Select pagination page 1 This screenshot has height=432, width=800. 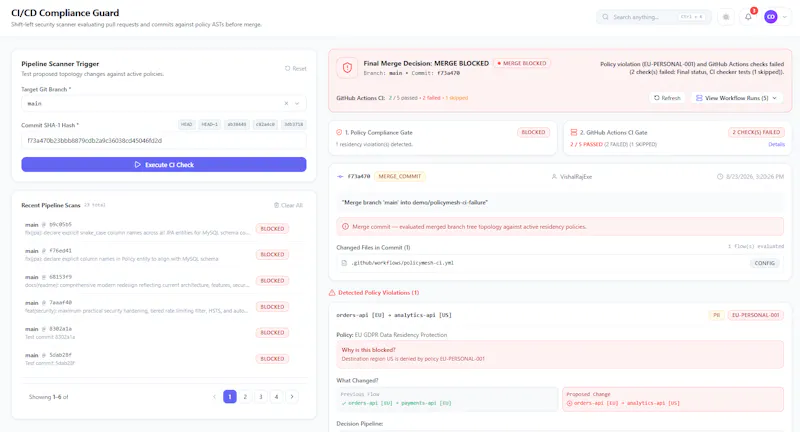tap(230, 397)
